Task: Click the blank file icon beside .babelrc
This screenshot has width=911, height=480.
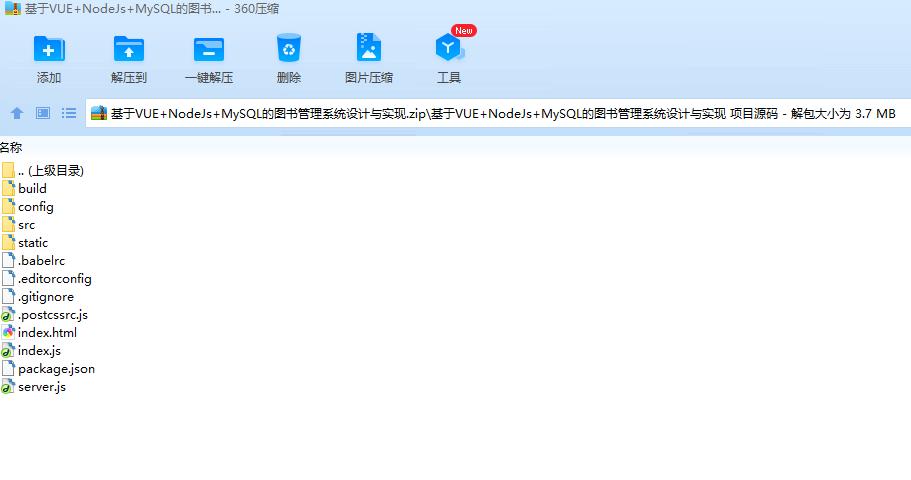Action: (8, 260)
